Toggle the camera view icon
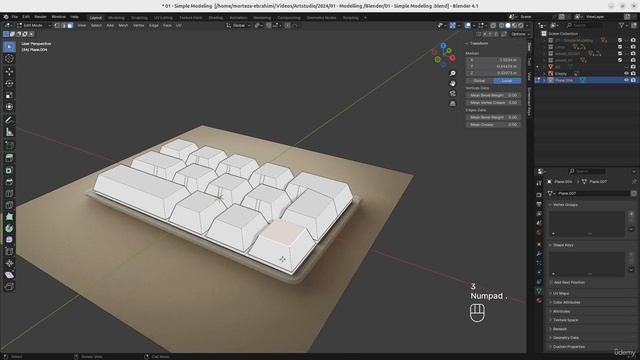 (453, 93)
